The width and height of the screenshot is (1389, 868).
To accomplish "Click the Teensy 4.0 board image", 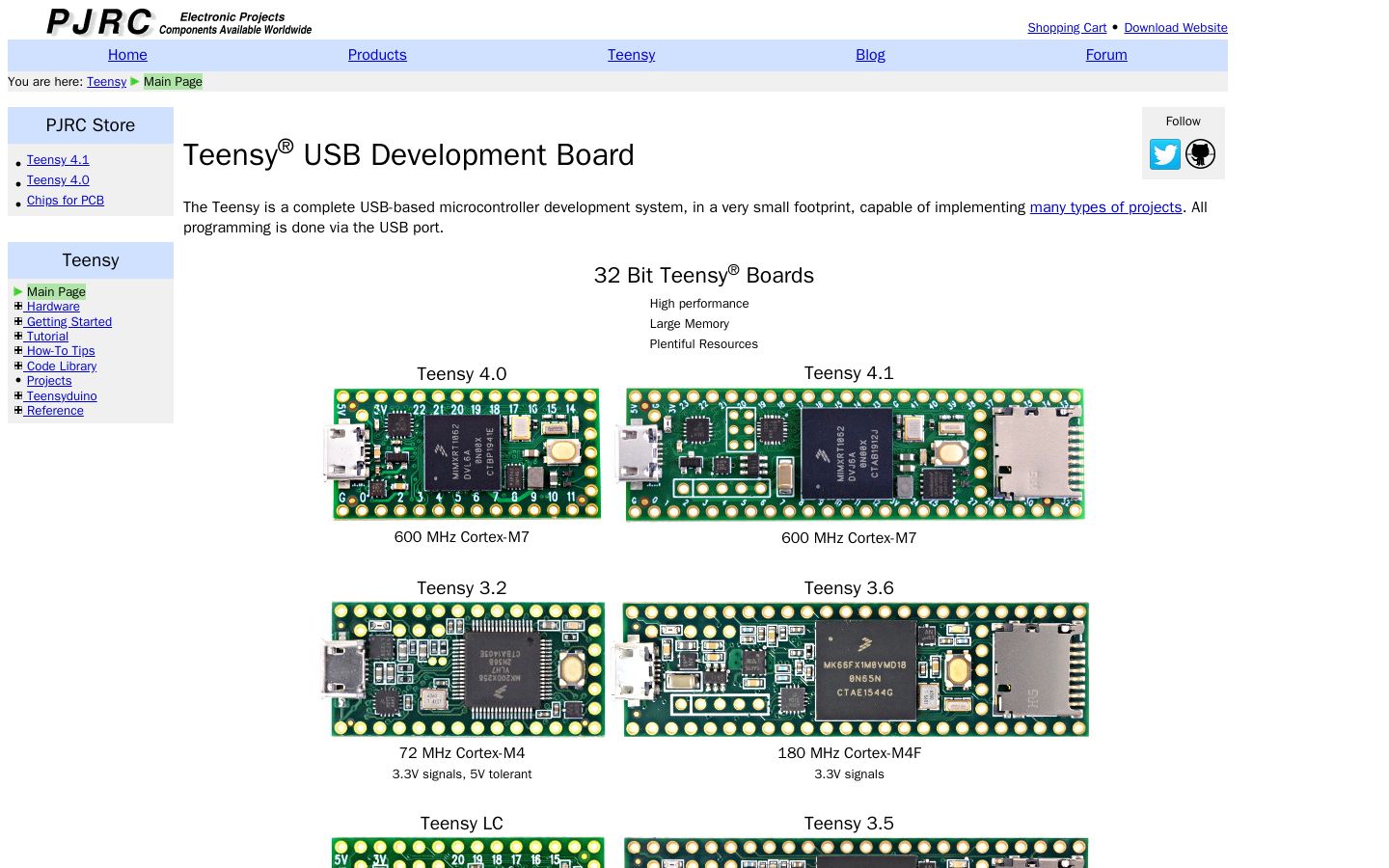I will [462, 454].
